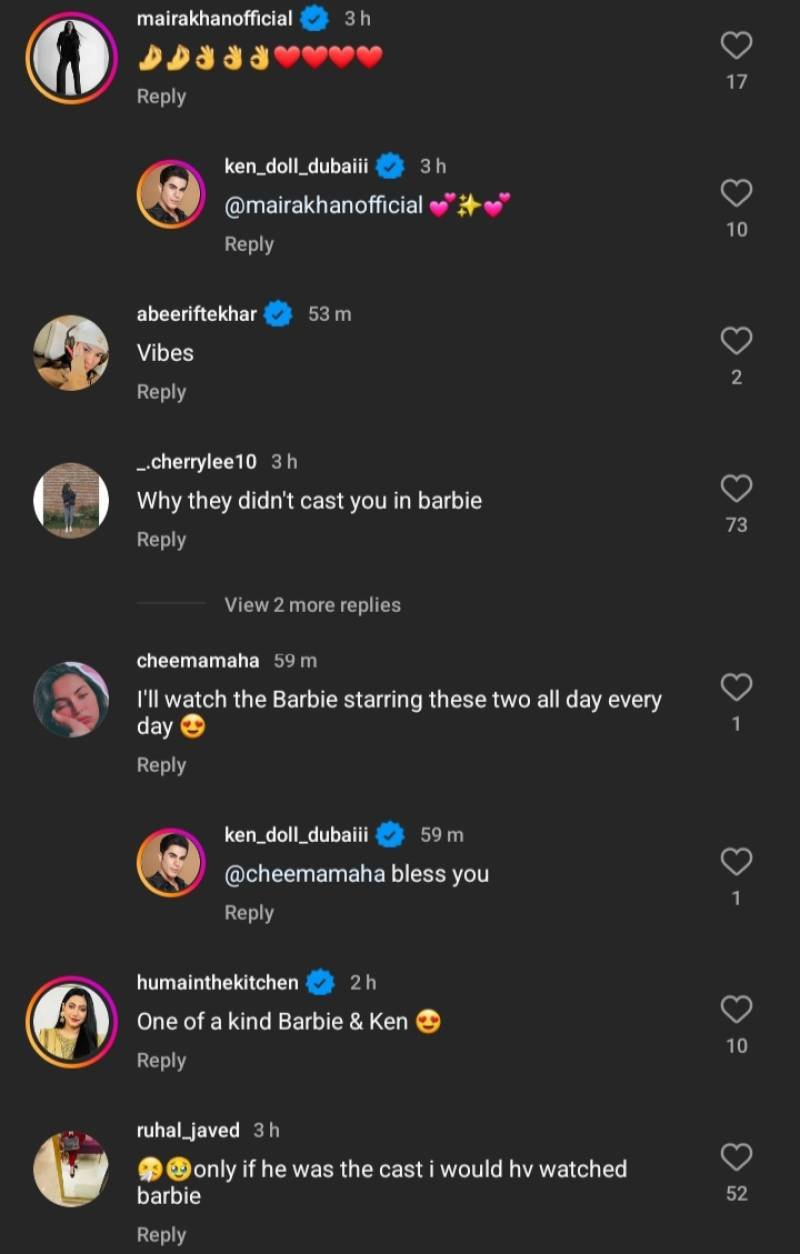This screenshot has height=1254, width=800.
Task: Open cheemamaha's avatar
Action: tap(71, 699)
